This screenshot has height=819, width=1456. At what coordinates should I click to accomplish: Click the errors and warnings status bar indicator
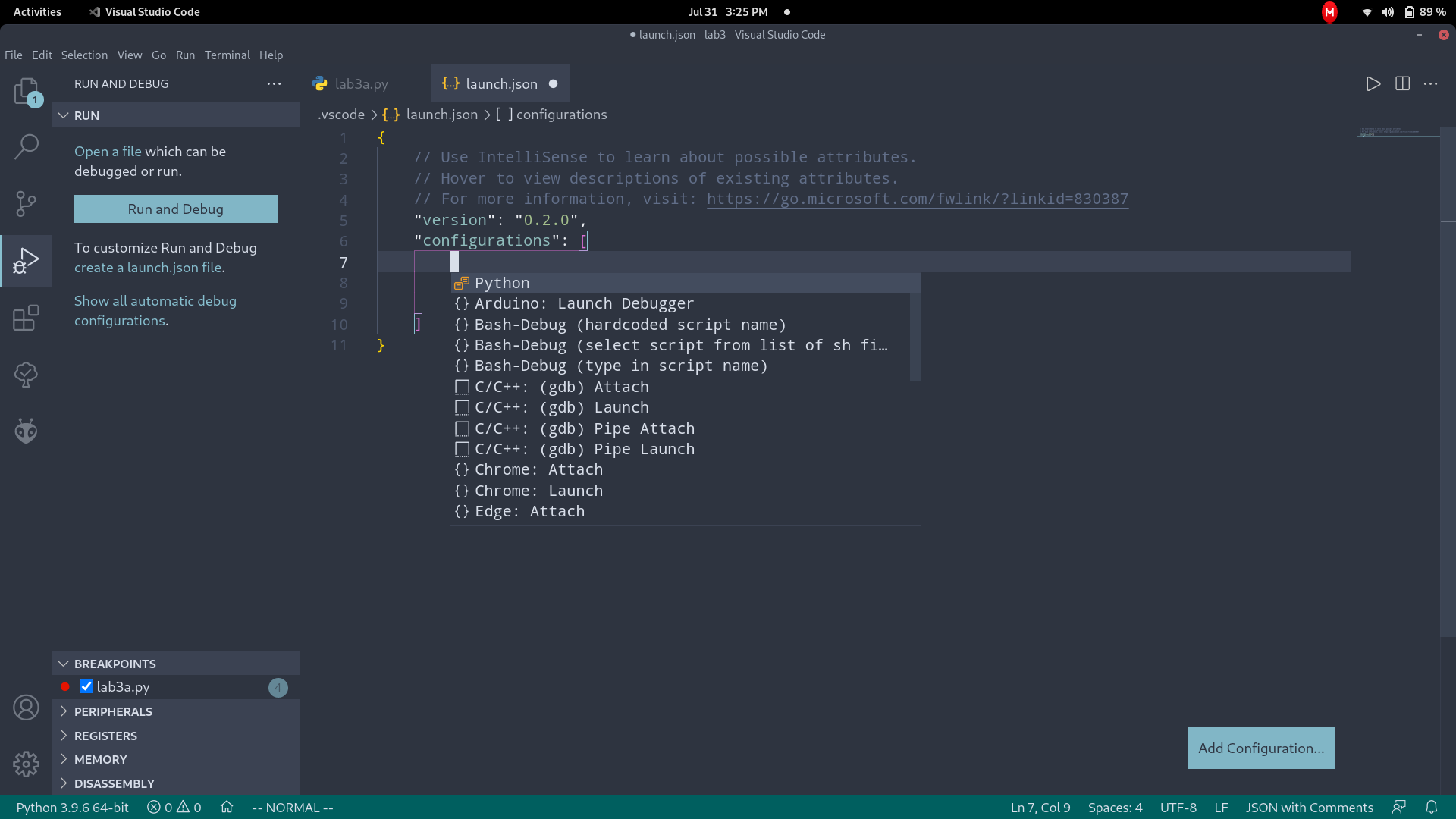(x=173, y=807)
